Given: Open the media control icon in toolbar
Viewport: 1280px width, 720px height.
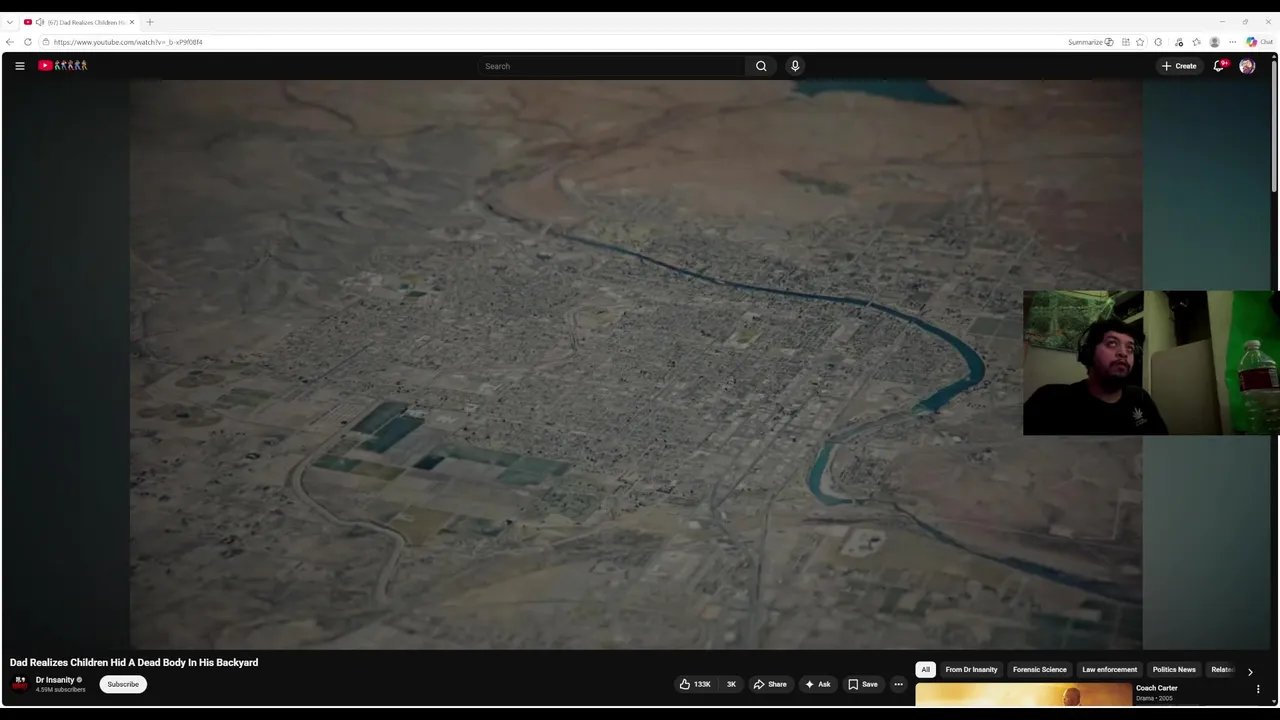Looking at the screenshot, I should (1179, 42).
